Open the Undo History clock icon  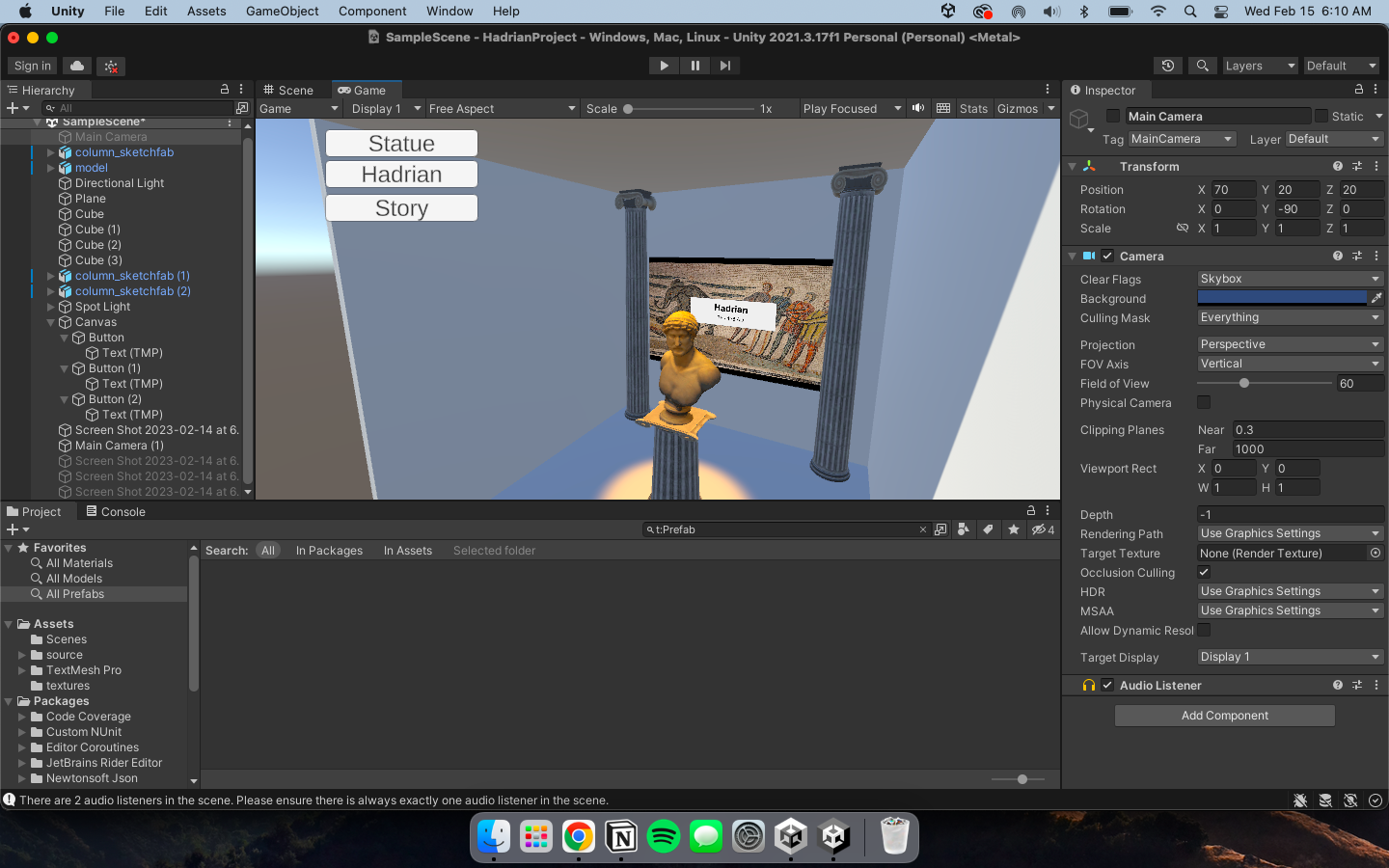[1168, 66]
